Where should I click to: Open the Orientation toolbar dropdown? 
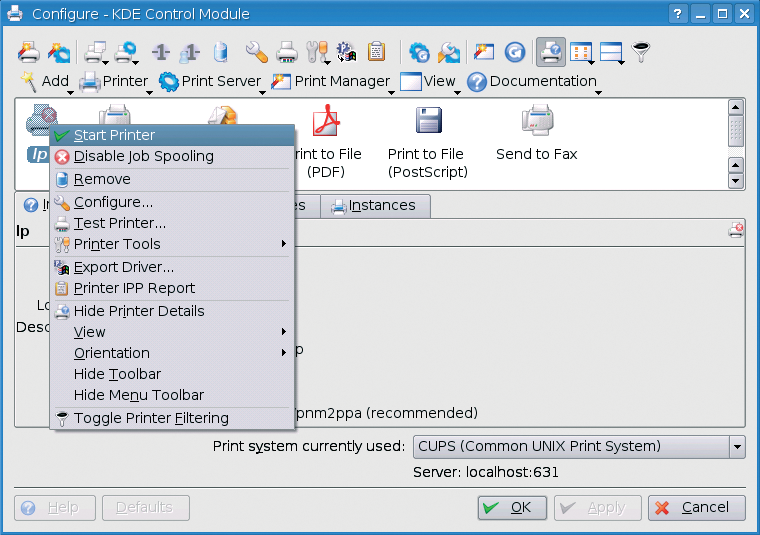coord(612,52)
